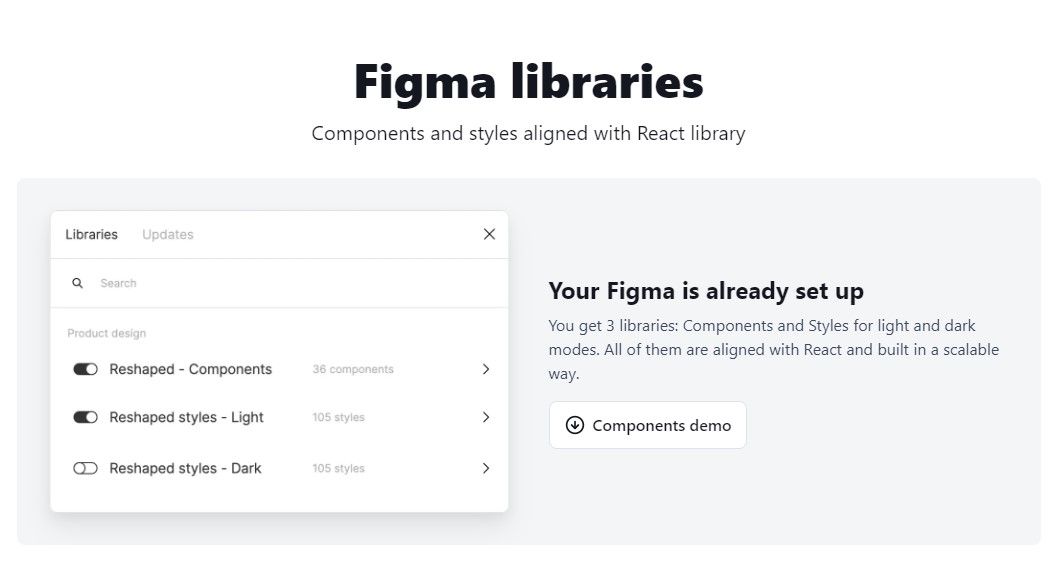Expand Reshaped - Components chevron arrow

tap(486, 369)
